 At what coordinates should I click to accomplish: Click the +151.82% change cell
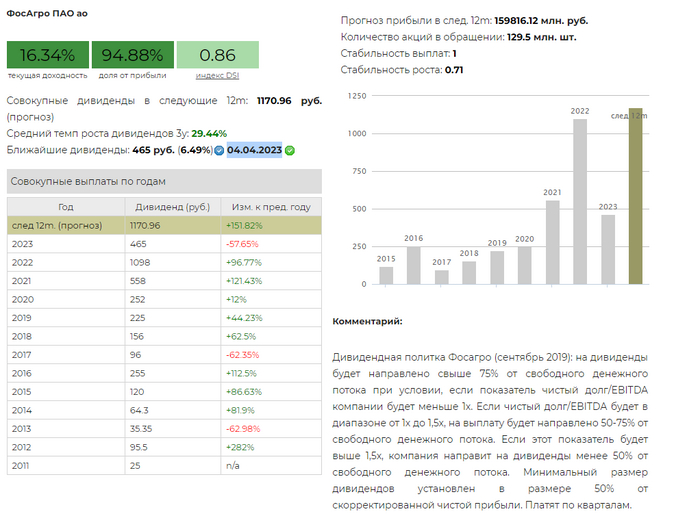pos(271,225)
